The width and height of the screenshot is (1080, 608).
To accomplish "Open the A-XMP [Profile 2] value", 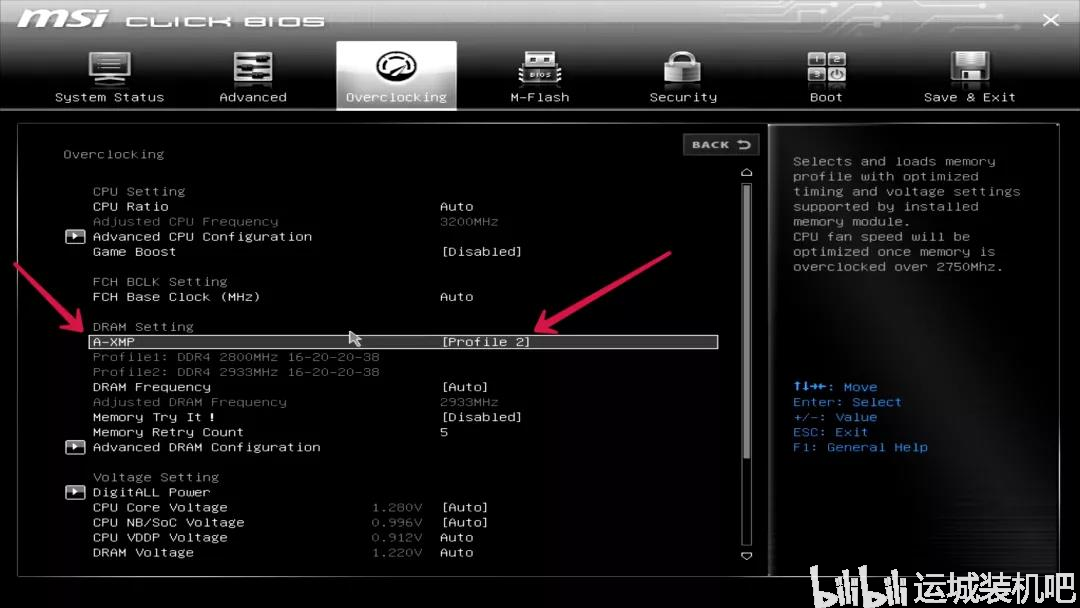I will point(486,342).
